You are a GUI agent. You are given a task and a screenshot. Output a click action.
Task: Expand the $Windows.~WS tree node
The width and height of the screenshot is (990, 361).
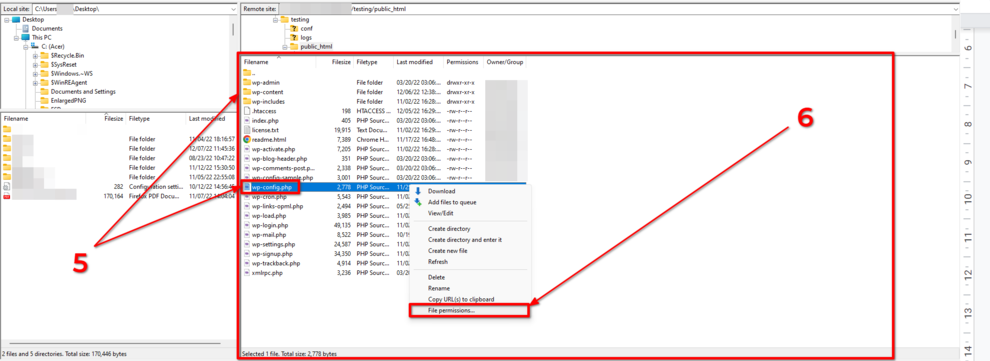pos(35,73)
